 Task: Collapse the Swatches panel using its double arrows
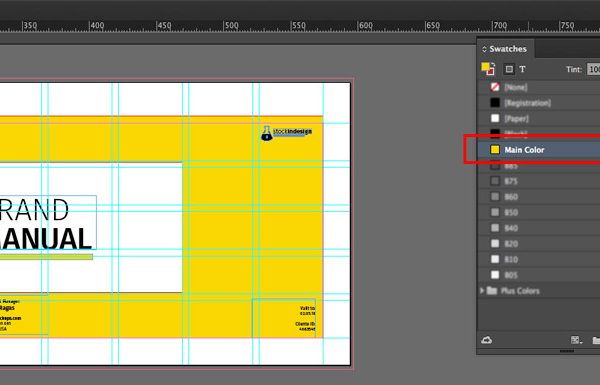(484, 49)
